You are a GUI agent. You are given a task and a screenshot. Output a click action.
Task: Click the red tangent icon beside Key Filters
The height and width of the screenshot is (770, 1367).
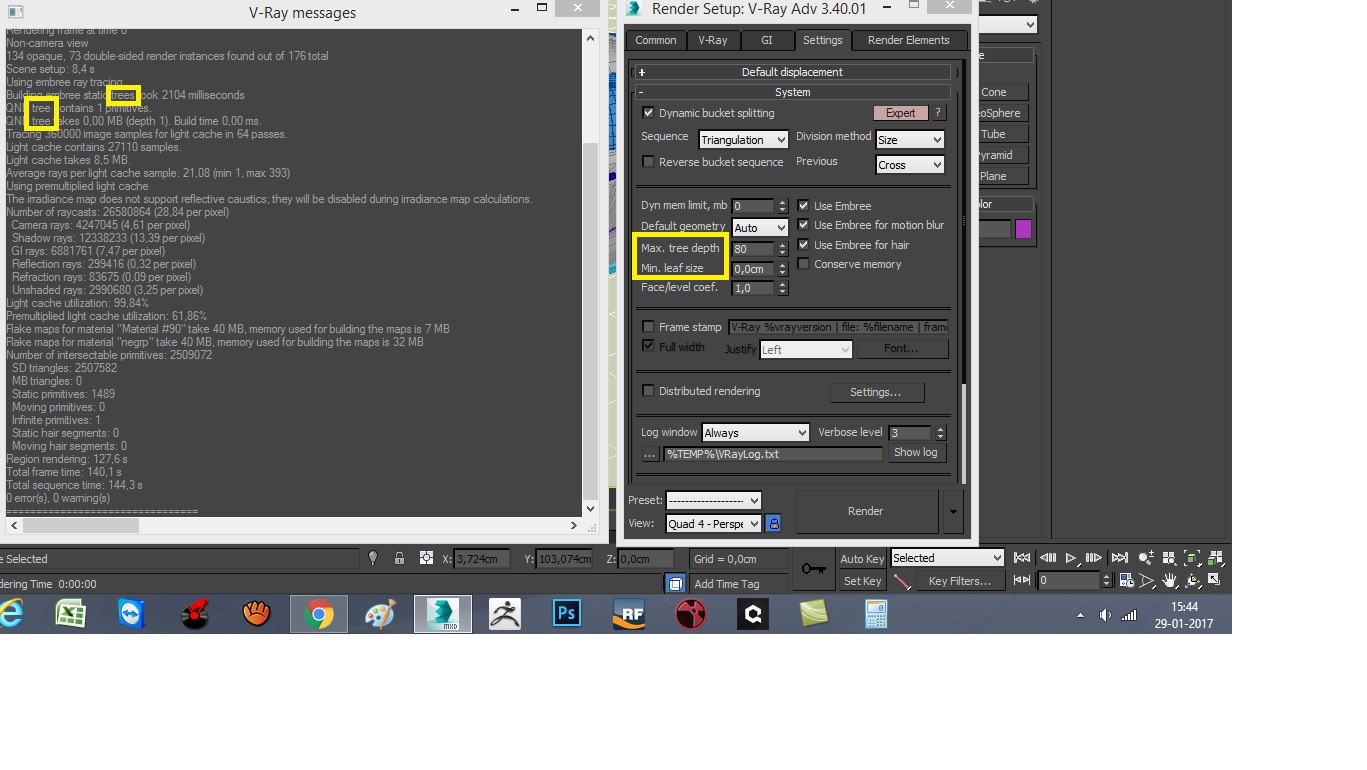point(902,581)
